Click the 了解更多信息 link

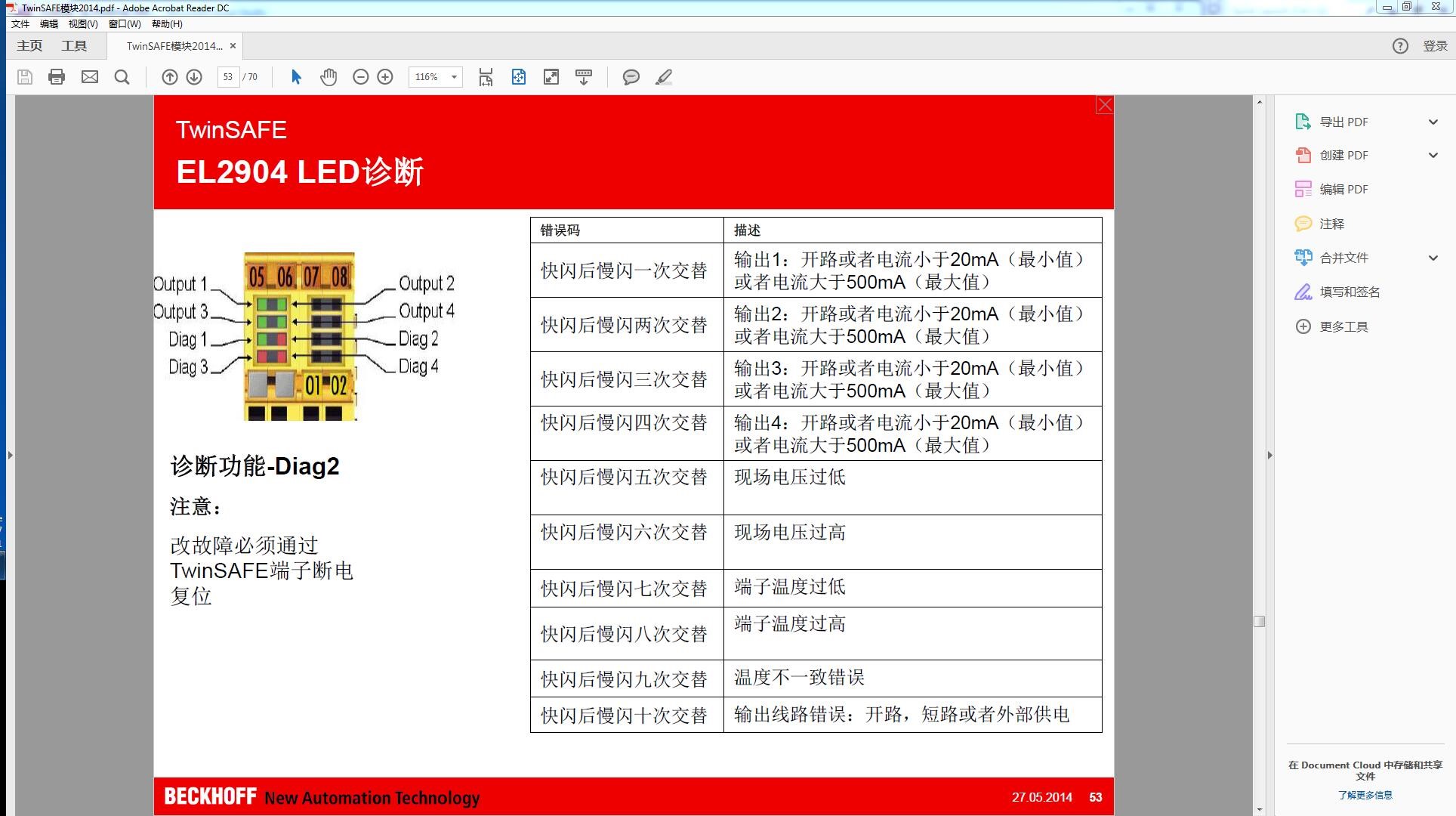(1365, 795)
